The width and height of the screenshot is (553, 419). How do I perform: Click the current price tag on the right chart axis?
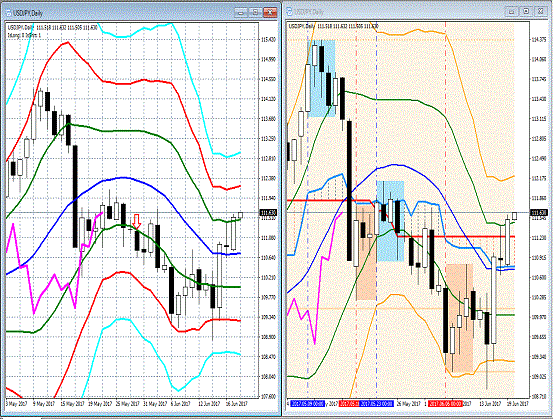[x=539, y=213]
